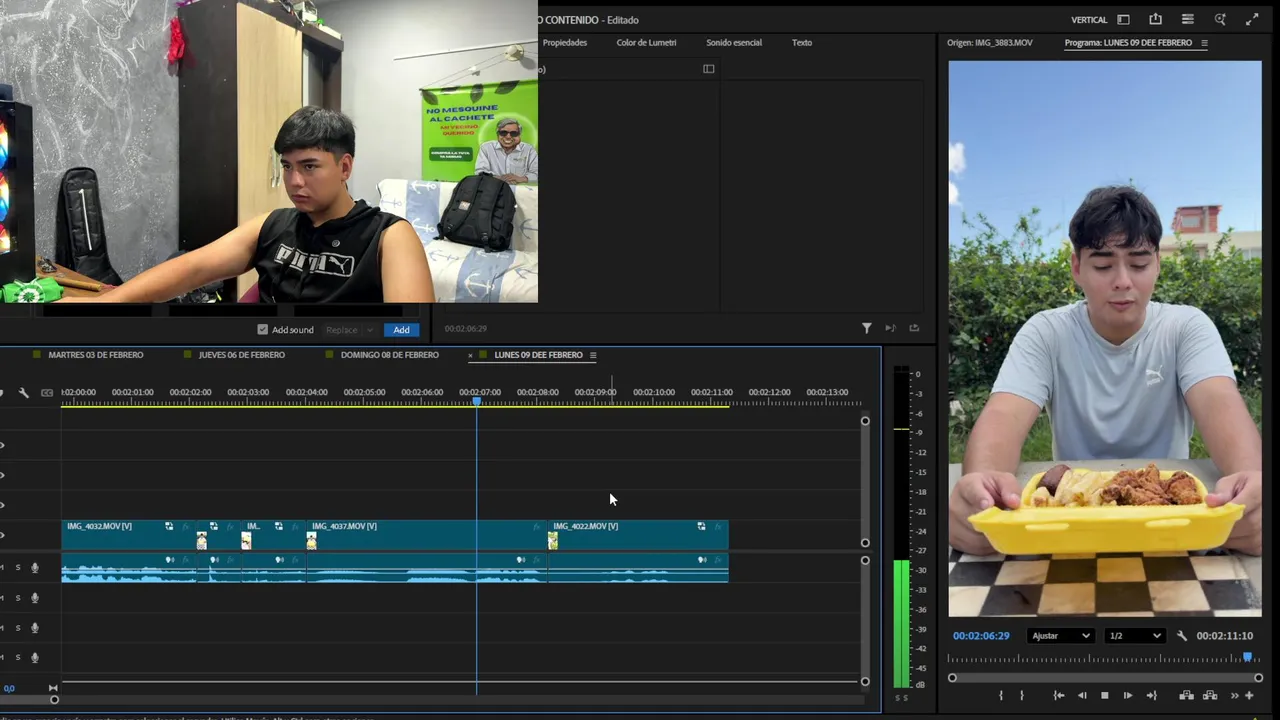Click the timeline panel icon bar beside workspace icon
1280x720 pixels.
point(1188,19)
